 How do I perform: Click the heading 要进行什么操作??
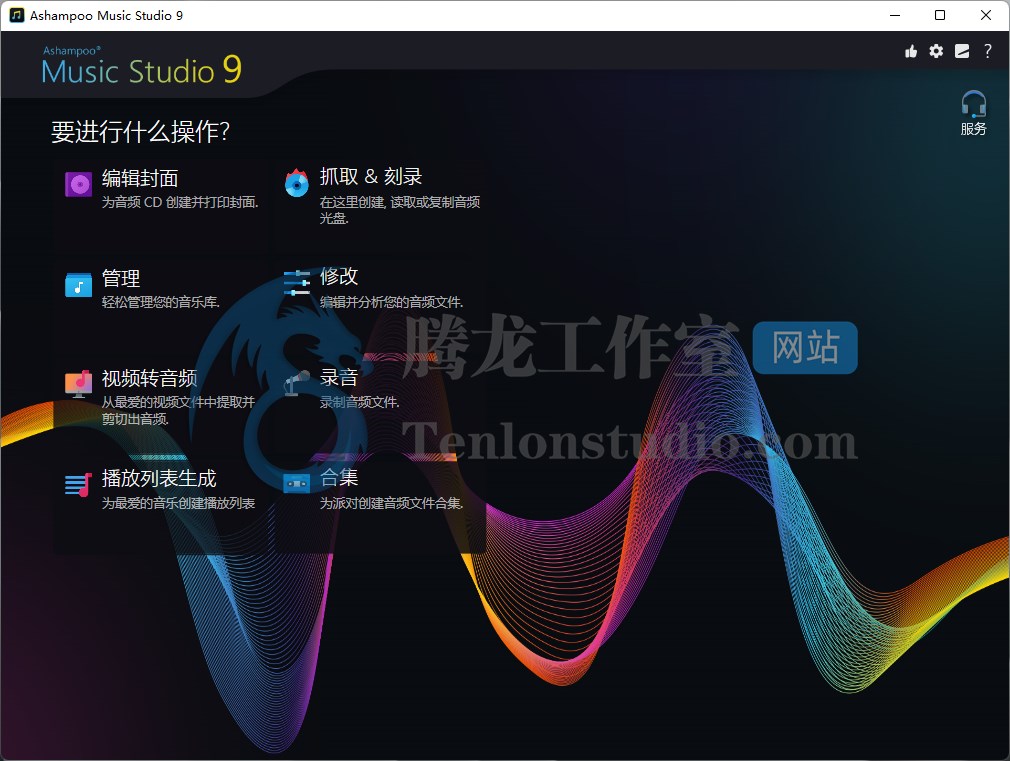pos(140,131)
